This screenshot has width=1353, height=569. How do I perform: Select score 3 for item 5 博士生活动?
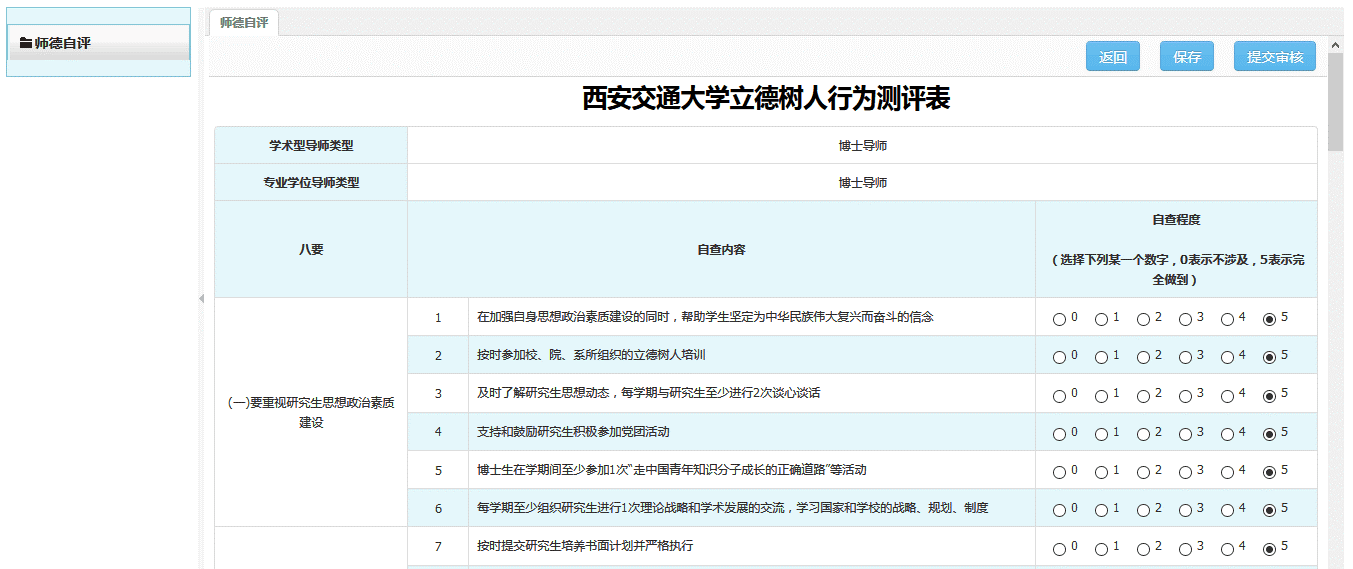pyautogui.click(x=1185, y=473)
